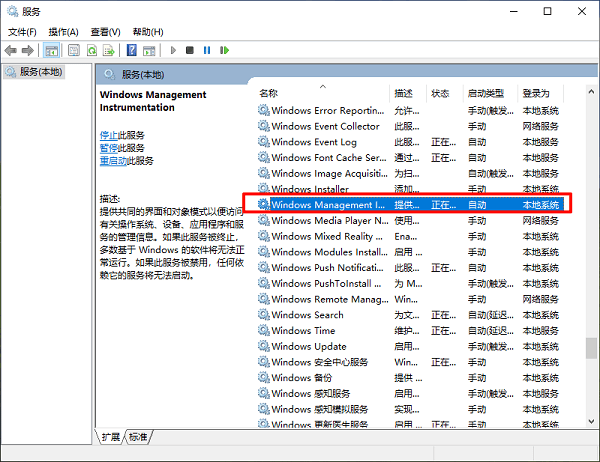Select the Windows 感知服务 service name

(311, 393)
